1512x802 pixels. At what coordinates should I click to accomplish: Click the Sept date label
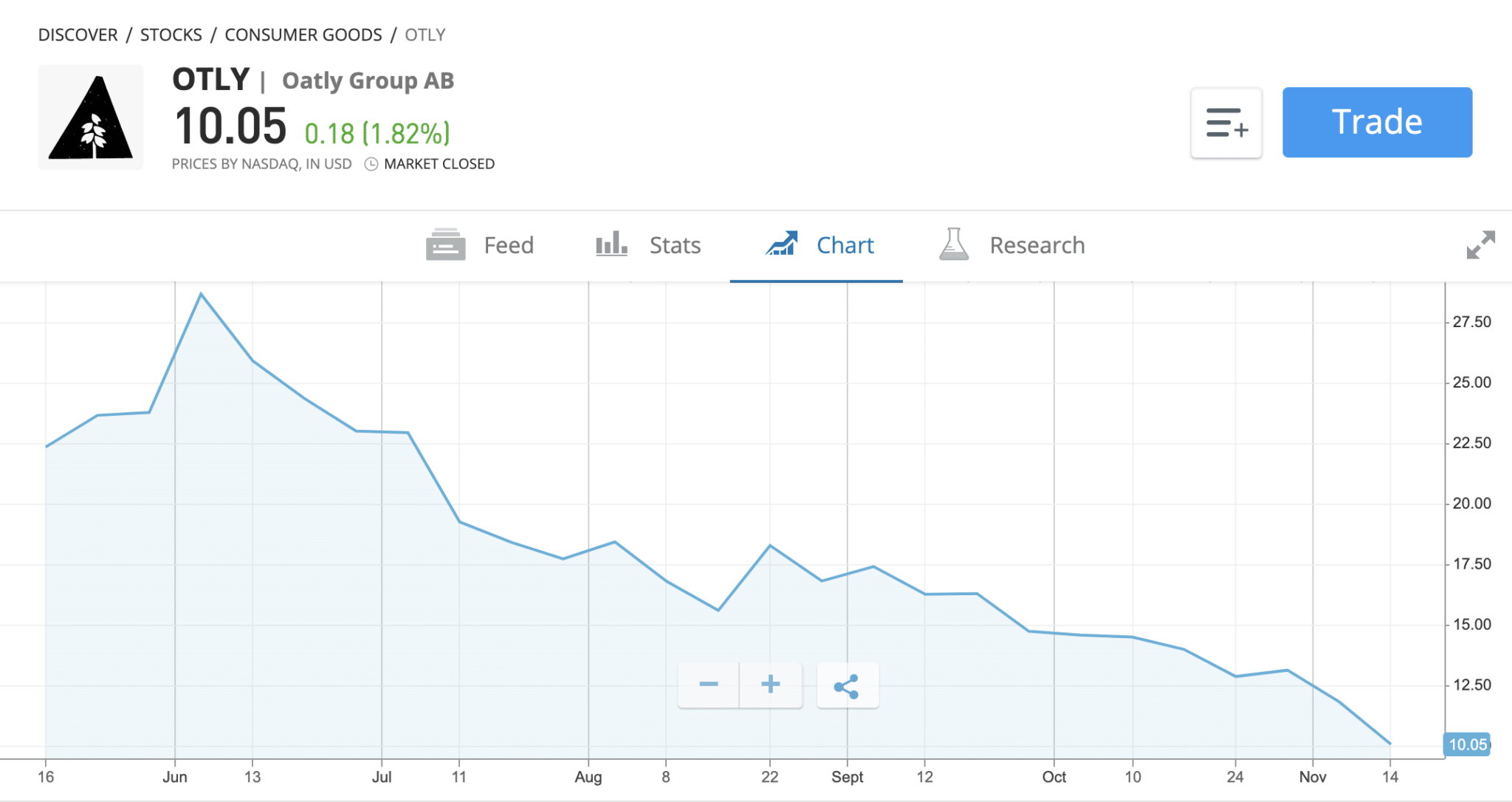[x=847, y=777]
